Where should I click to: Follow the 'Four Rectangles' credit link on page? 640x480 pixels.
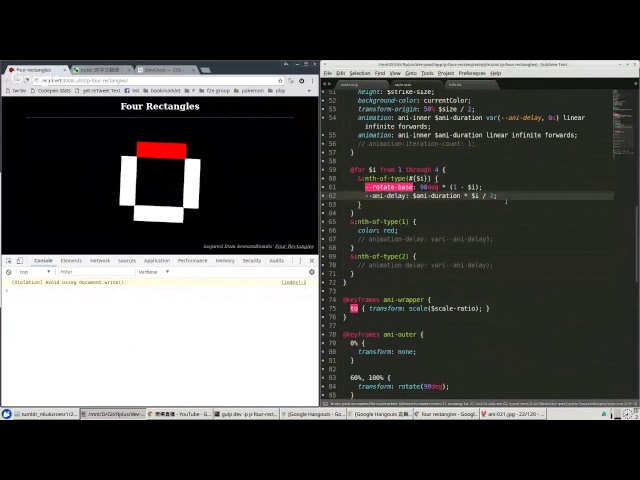(294, 246)
